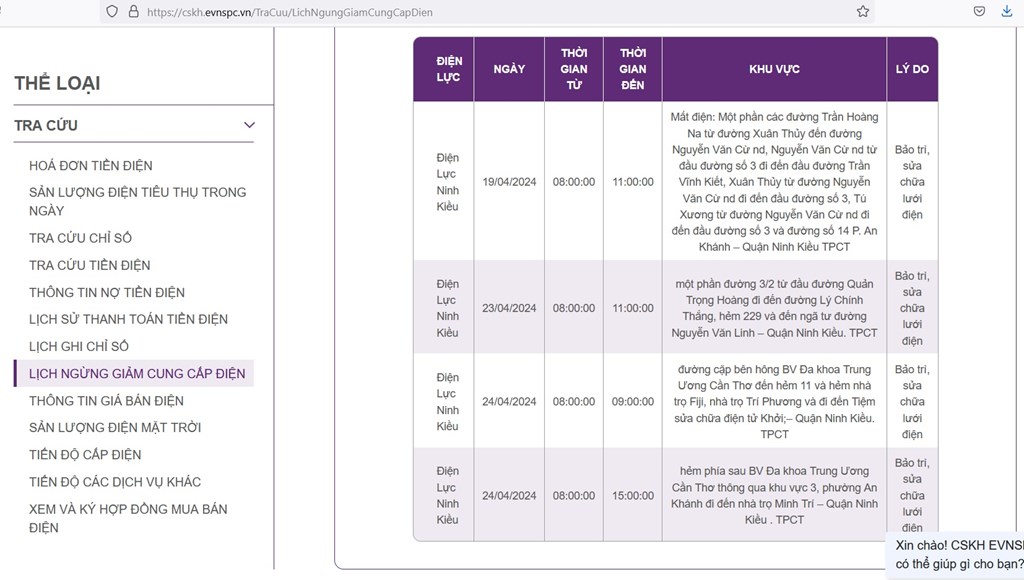The image size is (1024, 580).
Task: Open the Pocket save icon
Action: (979, 12)
